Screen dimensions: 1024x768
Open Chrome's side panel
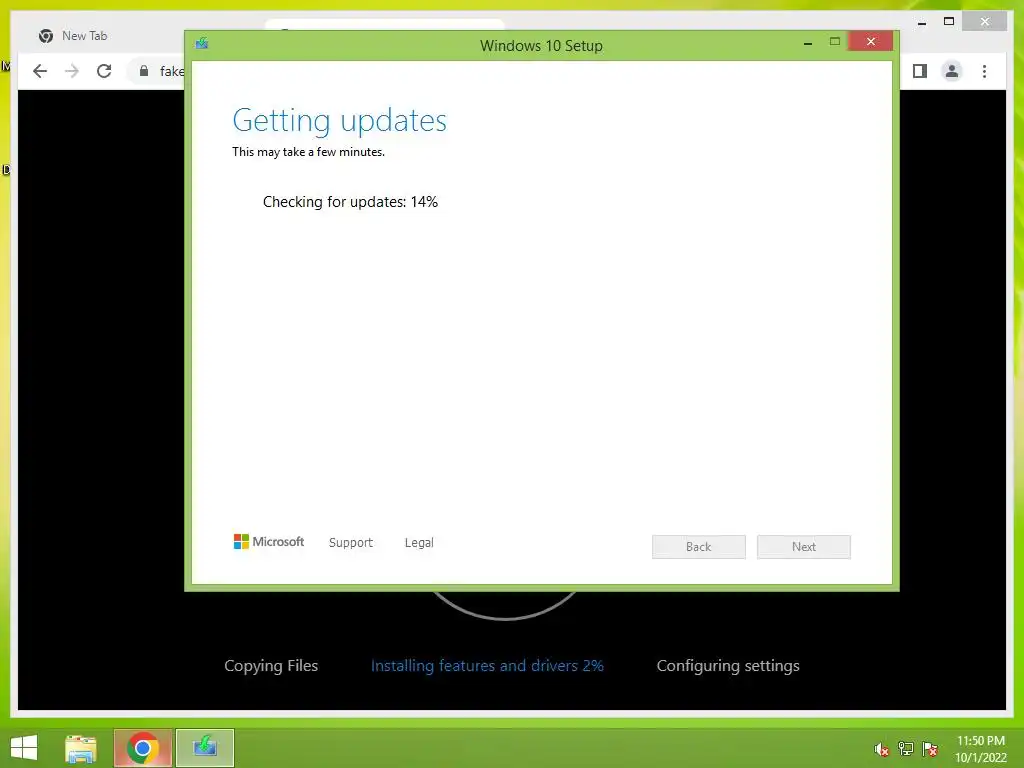point(920,71)
